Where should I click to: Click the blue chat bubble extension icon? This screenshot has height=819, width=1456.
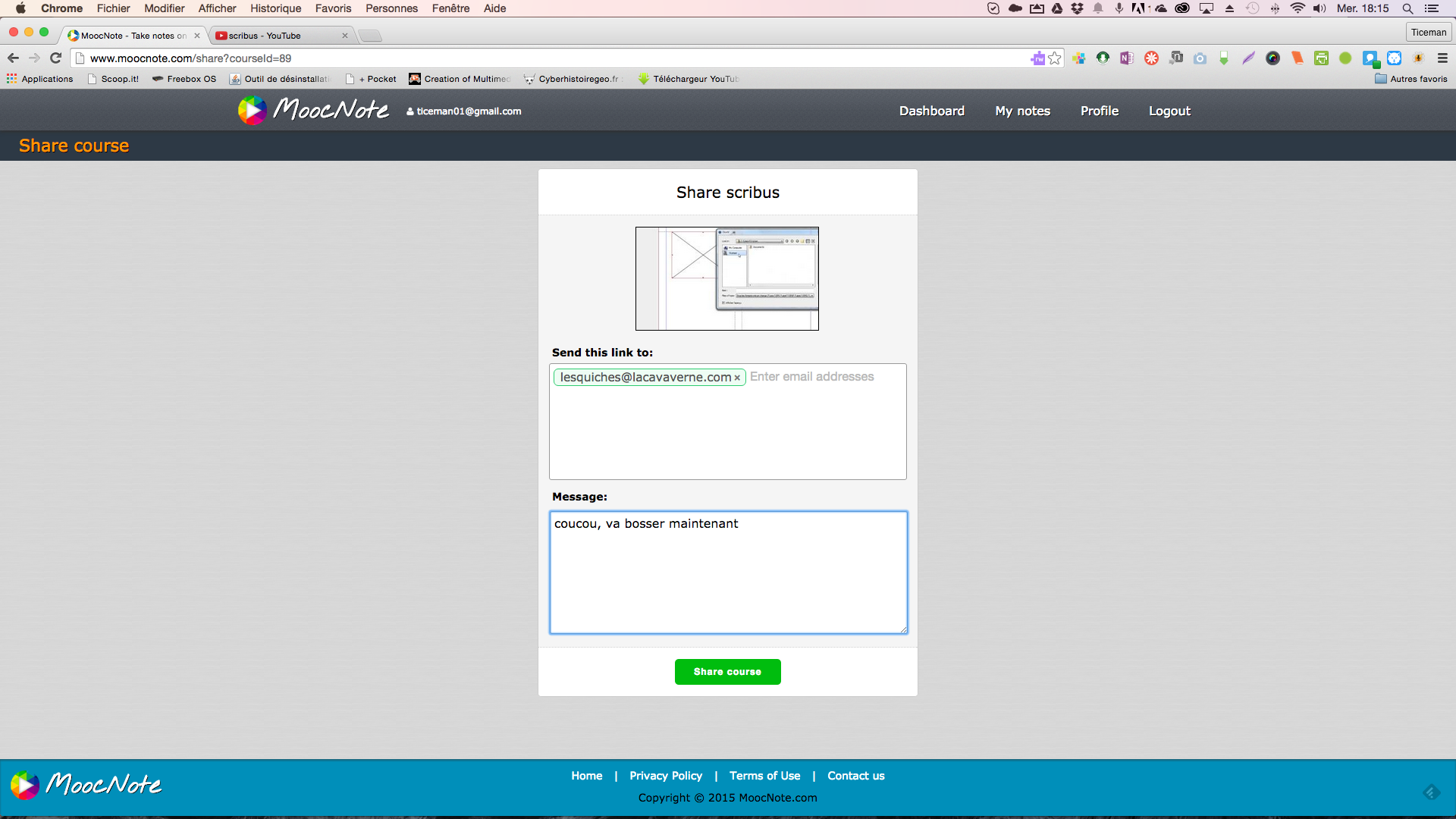pyautogui.click(x=1370, y=58)
